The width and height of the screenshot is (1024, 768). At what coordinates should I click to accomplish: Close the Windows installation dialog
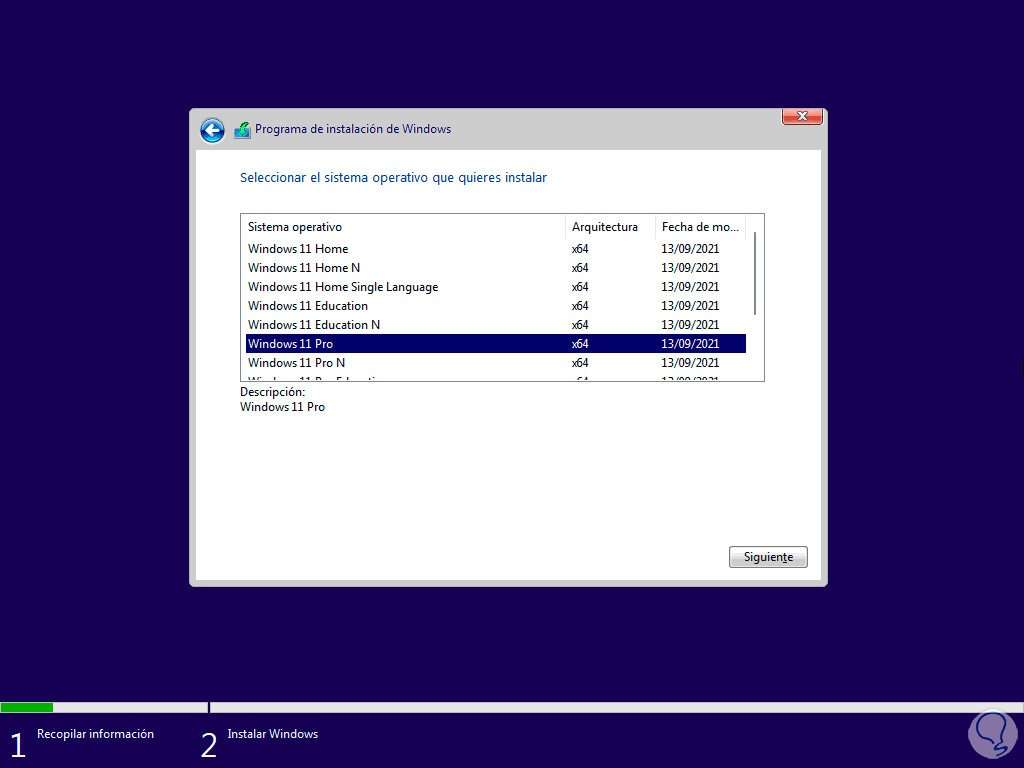click(802, 116)
